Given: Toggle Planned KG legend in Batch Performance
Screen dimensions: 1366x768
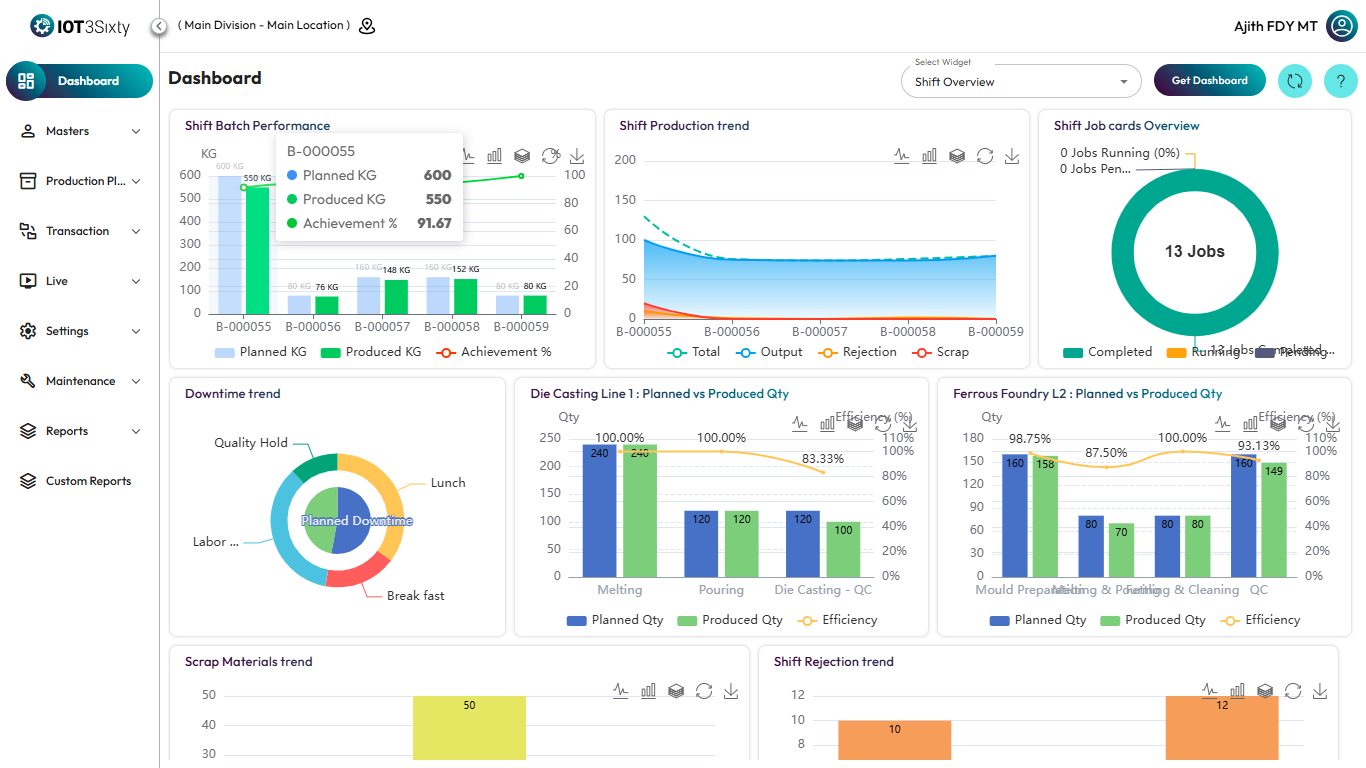Looking at the screenshot, I should tap(261, 352).
